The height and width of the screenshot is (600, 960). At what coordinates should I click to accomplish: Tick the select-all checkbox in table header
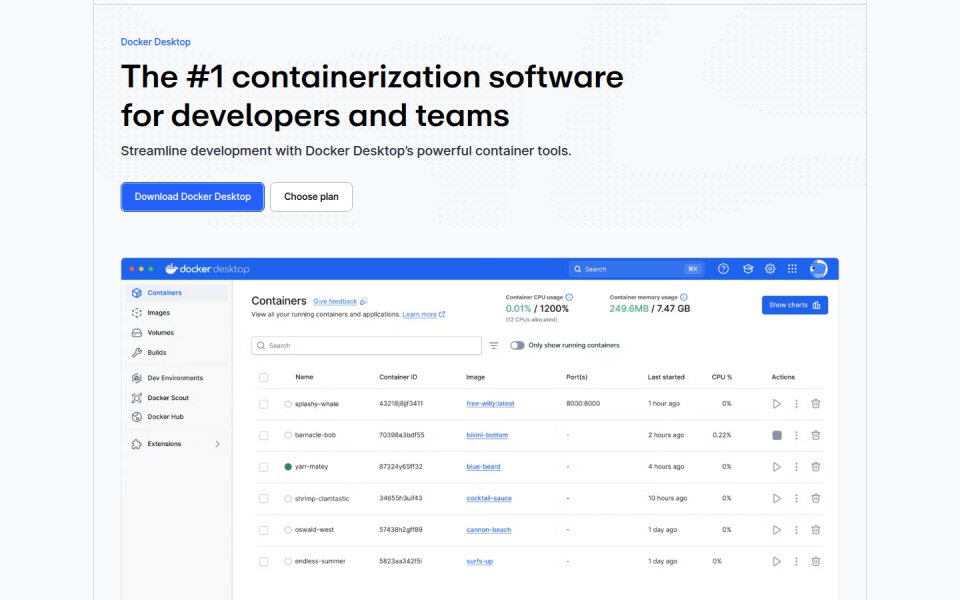(x=263, y=377)
